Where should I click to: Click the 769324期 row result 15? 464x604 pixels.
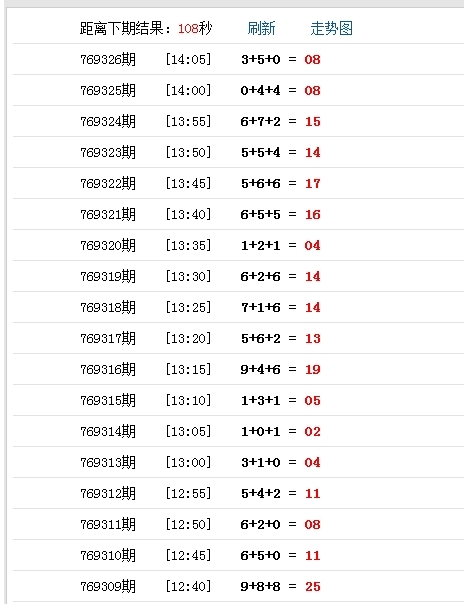point(313,122)
